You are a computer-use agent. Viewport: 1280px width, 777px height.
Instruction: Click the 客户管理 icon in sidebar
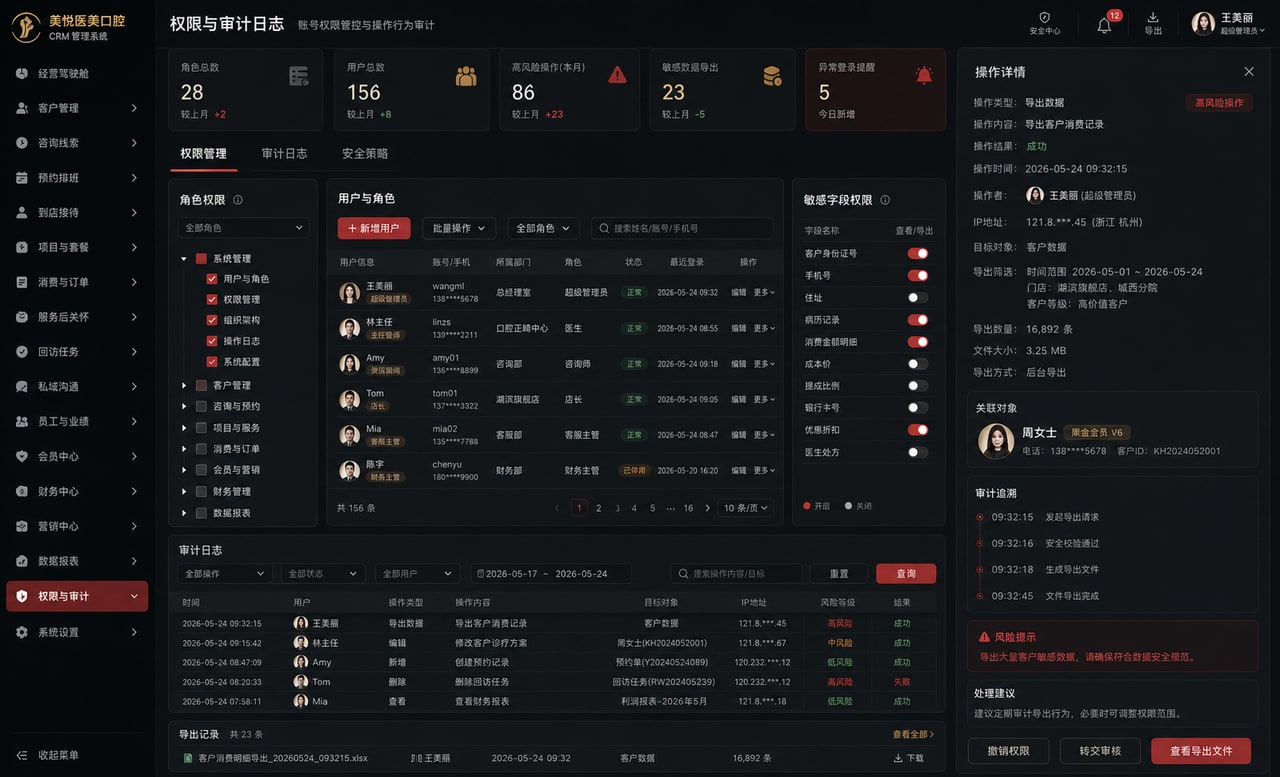coord(22,108)
